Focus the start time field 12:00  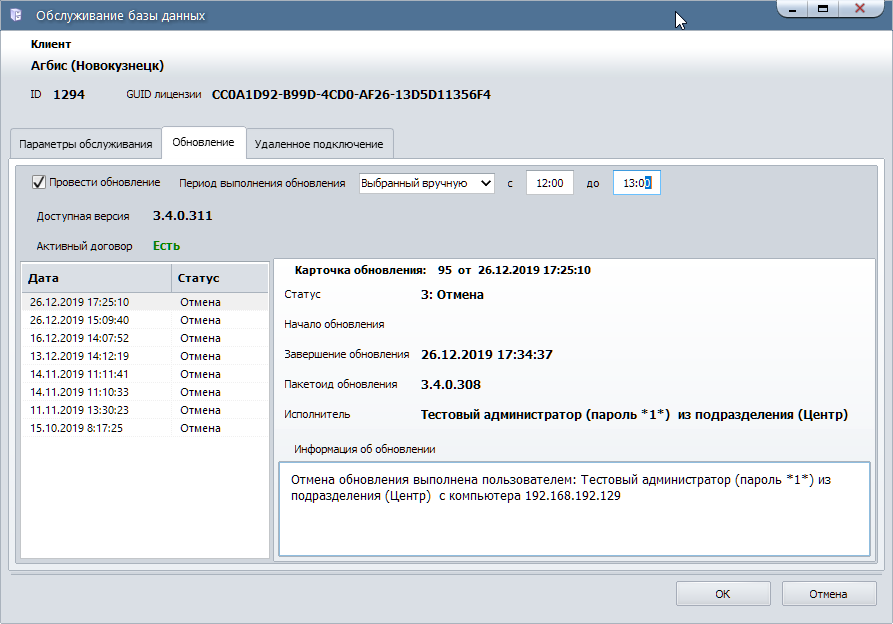click(550, 183)
